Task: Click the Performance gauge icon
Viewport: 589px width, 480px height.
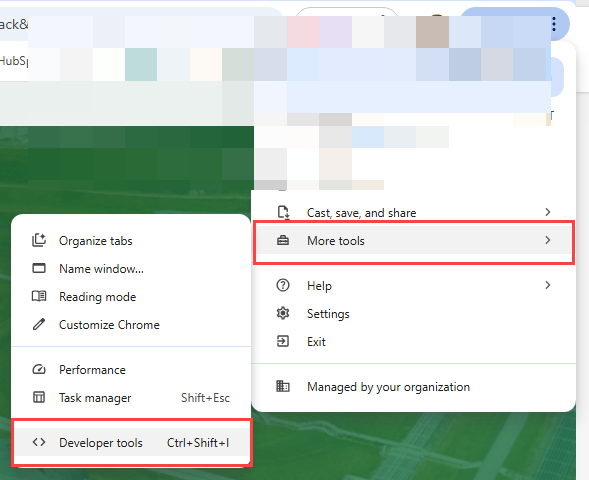Action: coord(39,370)
